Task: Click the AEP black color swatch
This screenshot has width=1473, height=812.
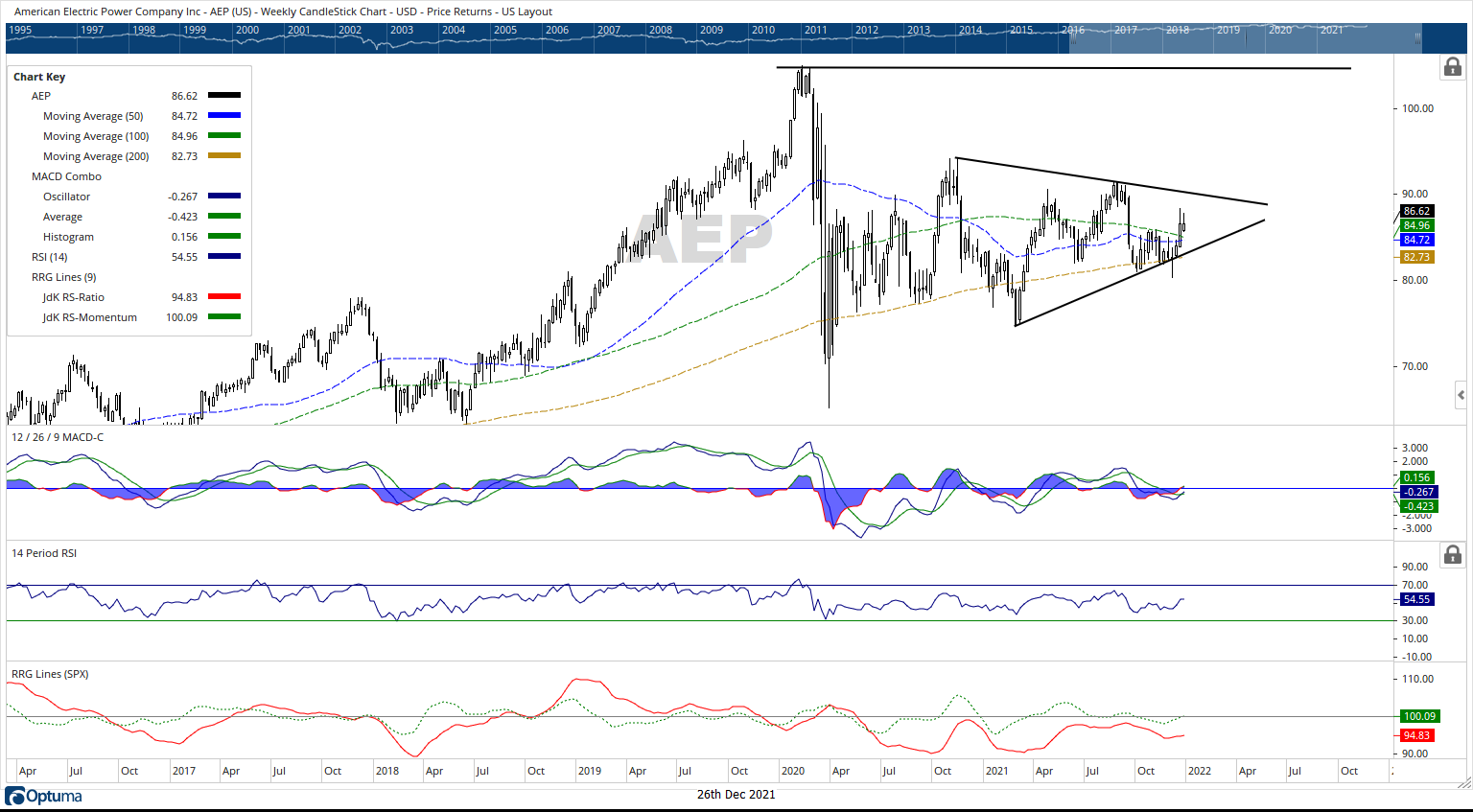Action: 224,96
